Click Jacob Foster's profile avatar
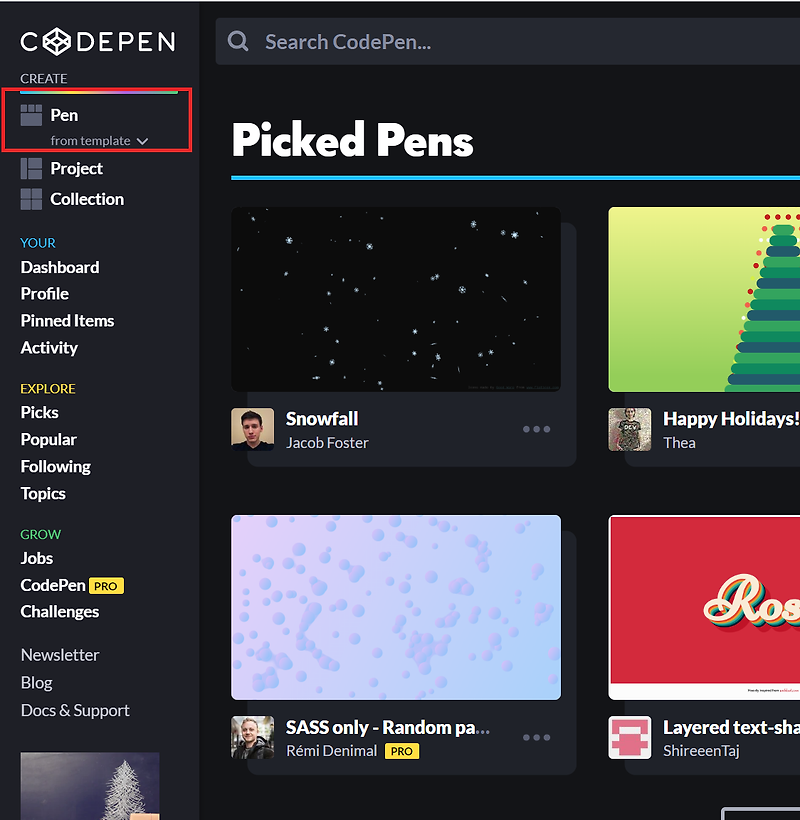 [x=252, y=429]
